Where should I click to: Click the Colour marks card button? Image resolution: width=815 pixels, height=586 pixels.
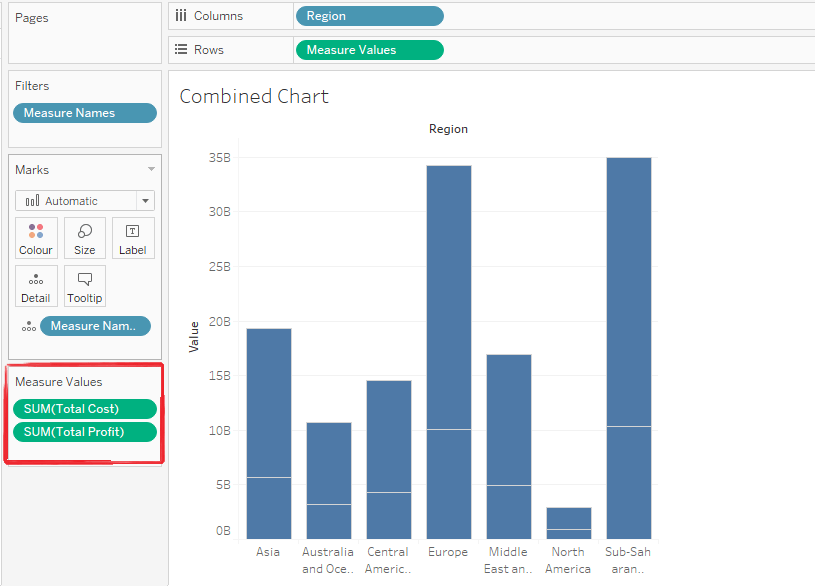coord(36,238)
